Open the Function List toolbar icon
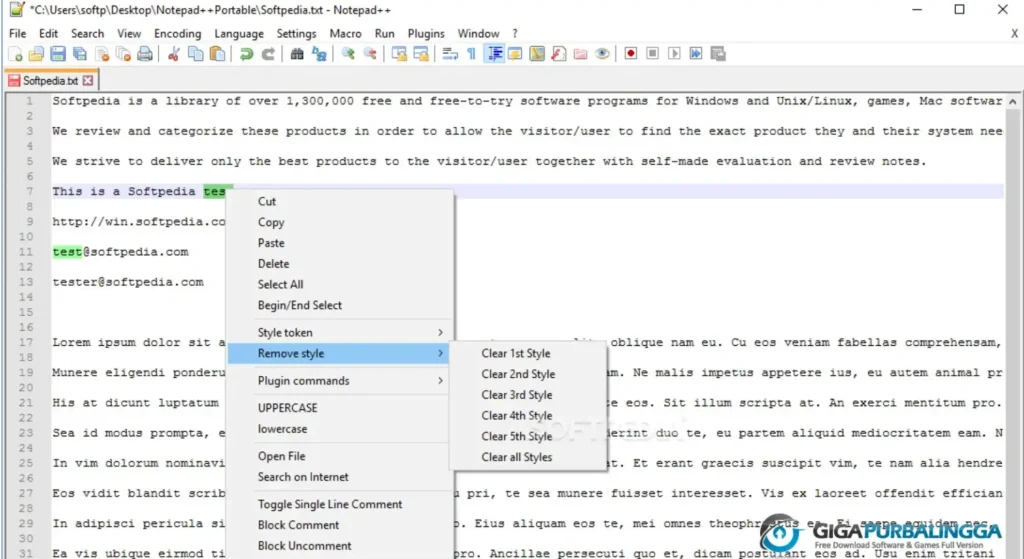 pos(558,54)
